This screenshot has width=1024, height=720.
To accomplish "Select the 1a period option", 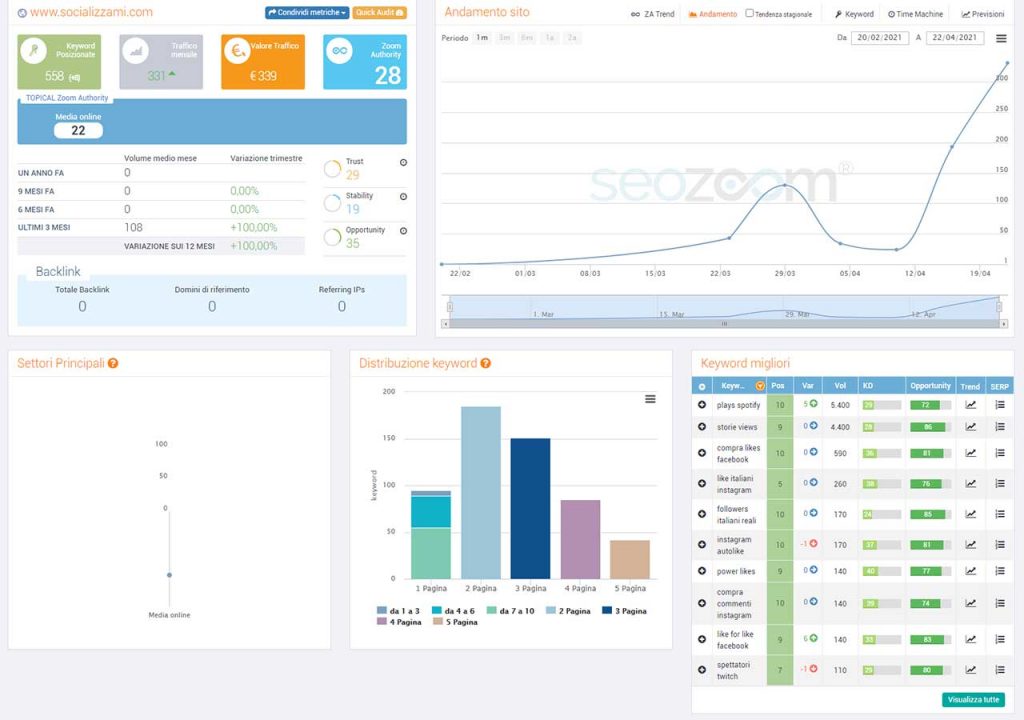I will click(550, 38).
